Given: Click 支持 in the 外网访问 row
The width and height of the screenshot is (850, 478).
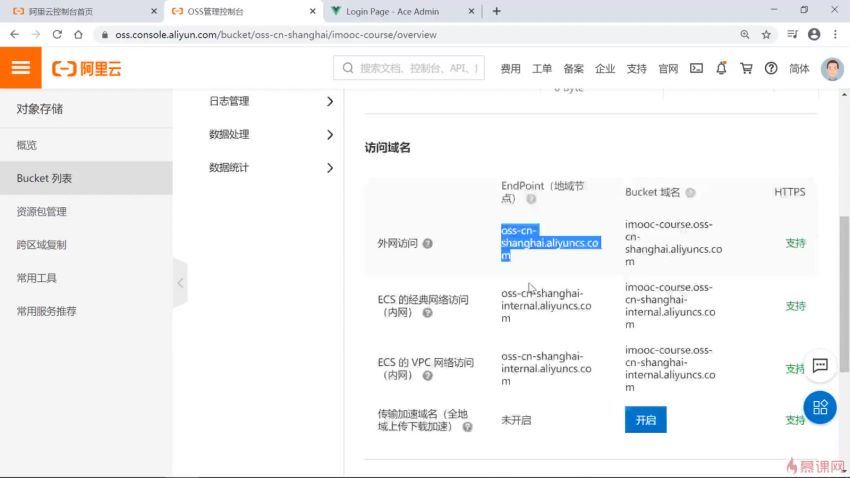Looking at the screenshot, I should (x=795, y=243).
